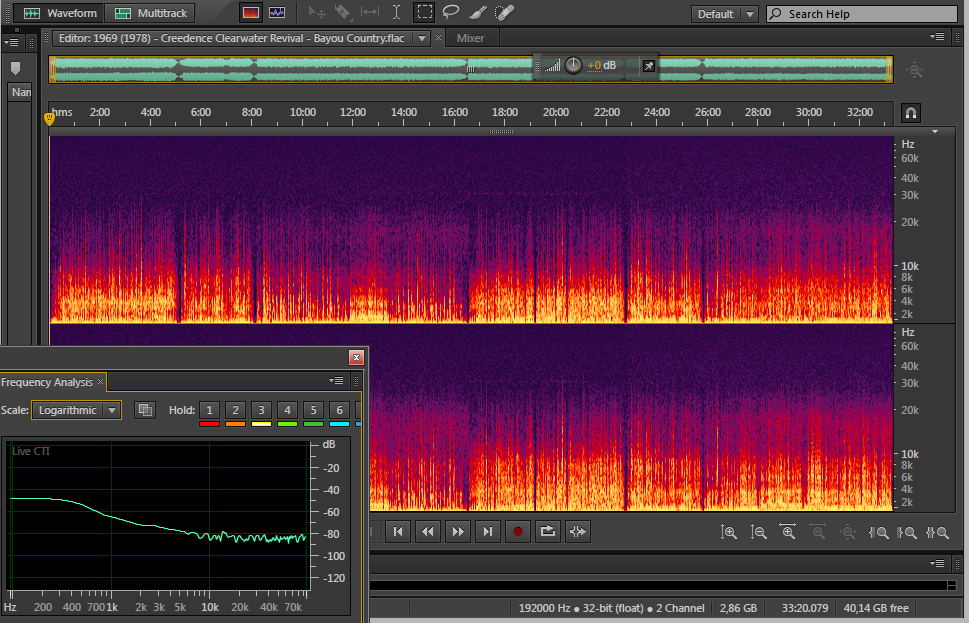Click the yellow playhead marker
The height and width of the screenshot is (623, 969).
click(x=49, y=117)
